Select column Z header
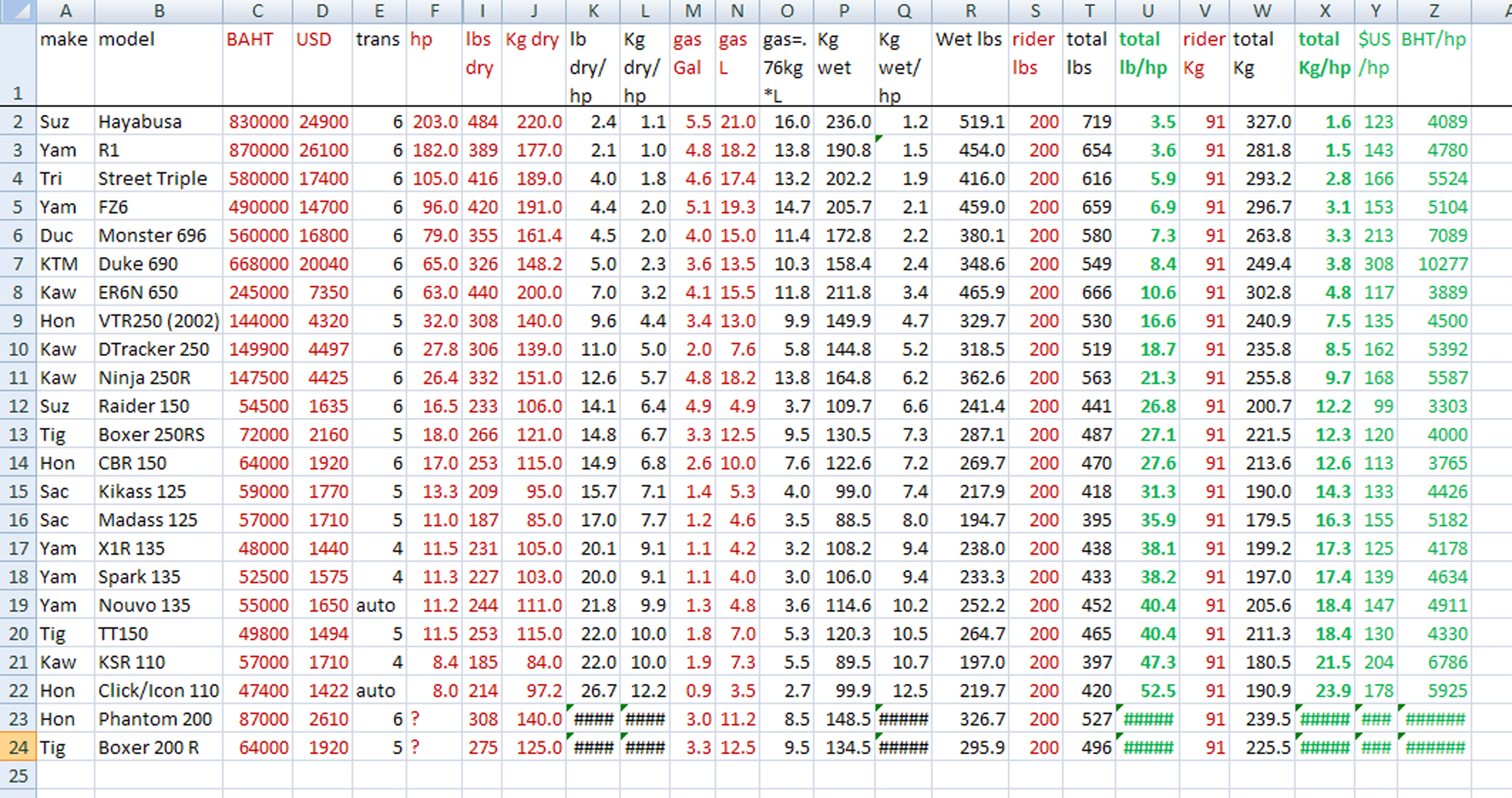This screenshot has width=1512, height=798. (x=1433, y=11)
